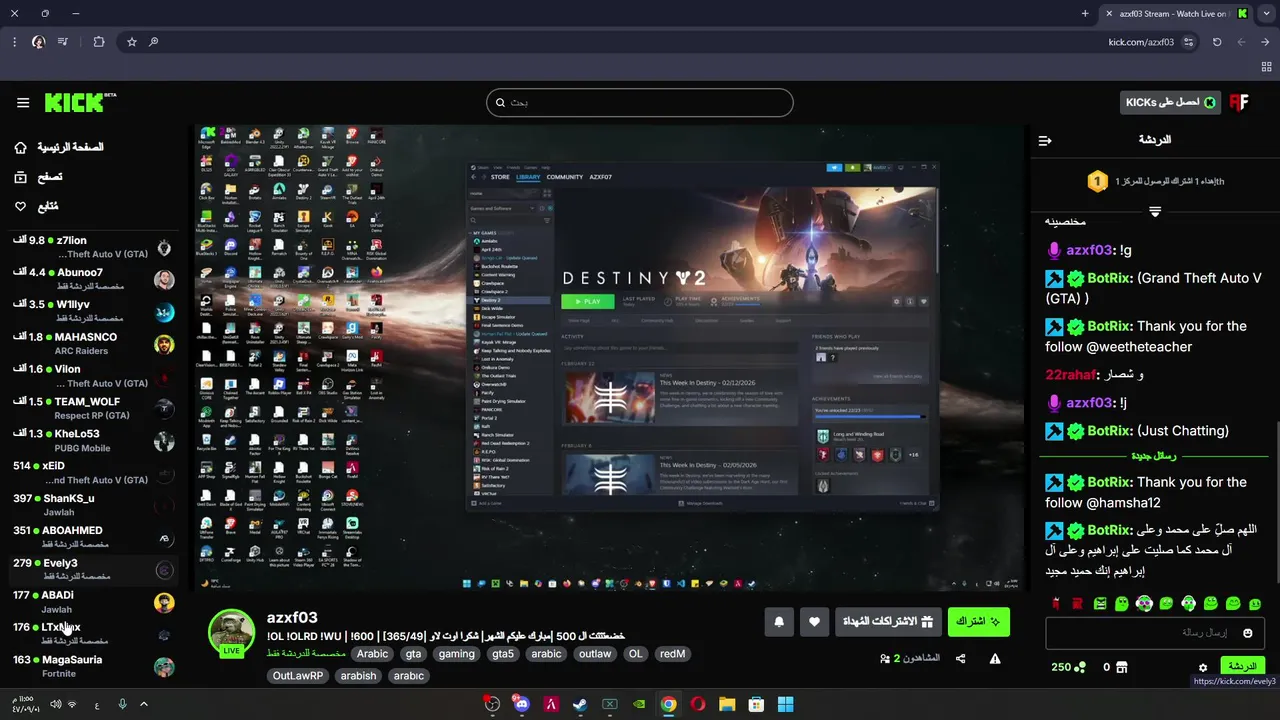This screenshot has width=1280, height=720.
Task: Select the OutLawRP tag
Action: 298,676
